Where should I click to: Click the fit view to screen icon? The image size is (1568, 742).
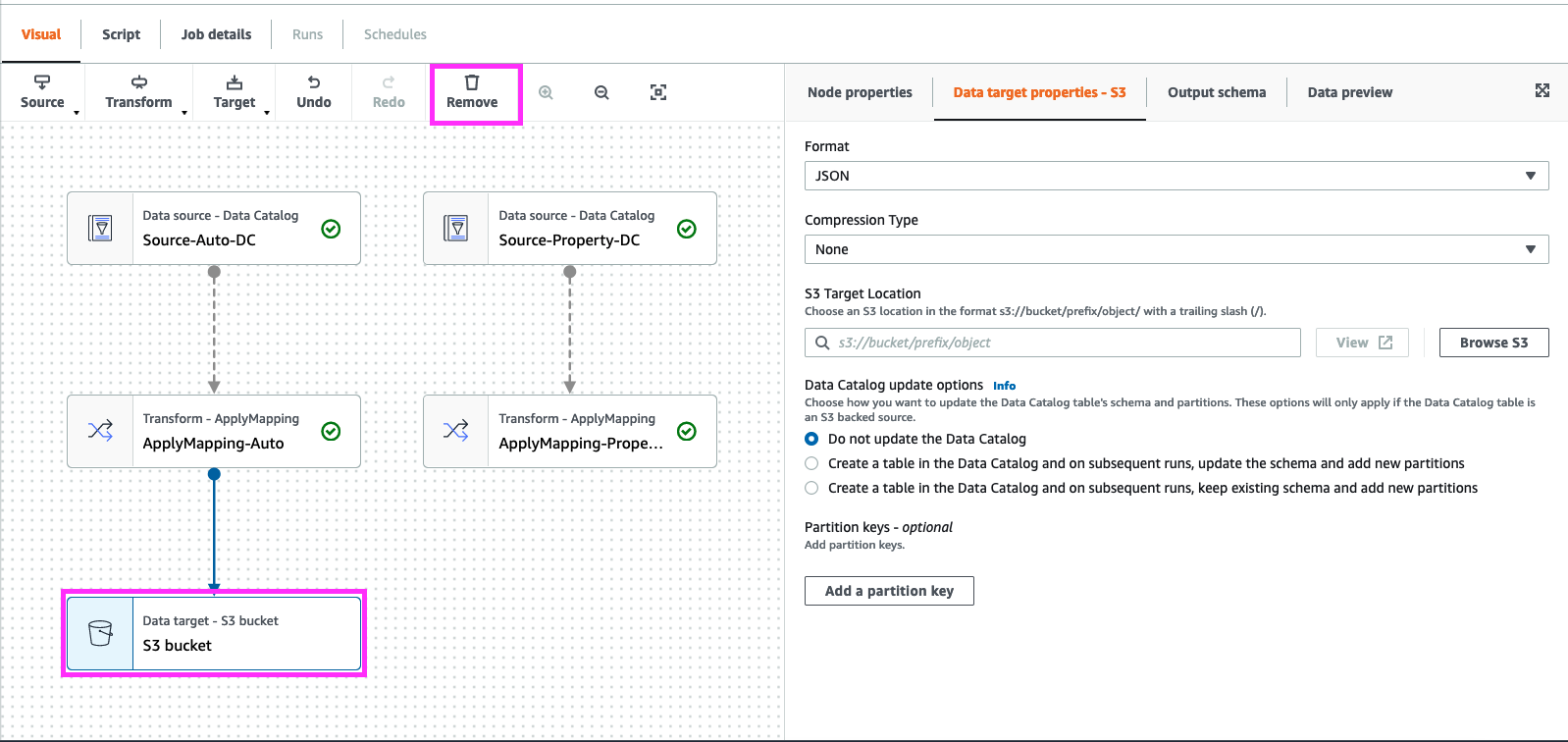tap(658, 92)
